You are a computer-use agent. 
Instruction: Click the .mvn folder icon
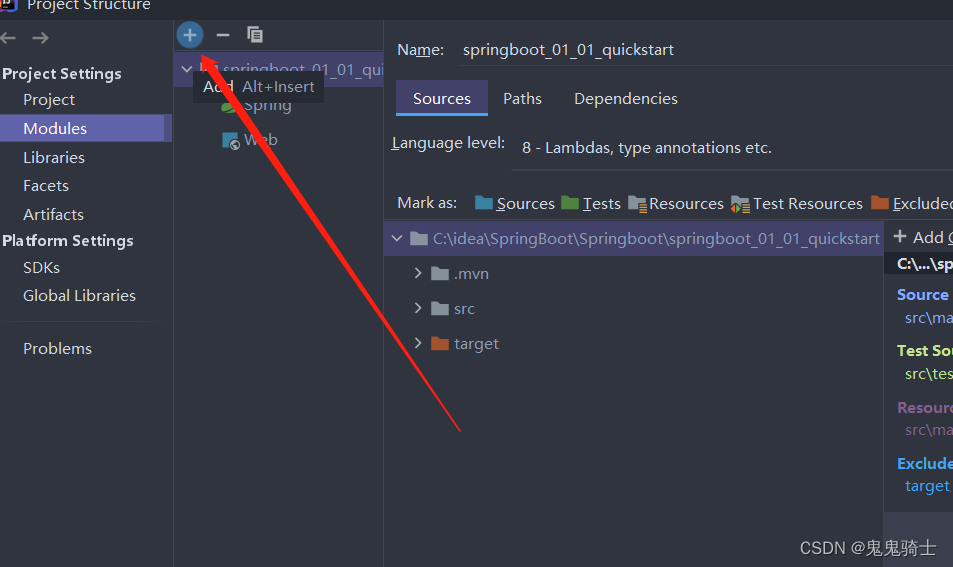pos(439,274)
